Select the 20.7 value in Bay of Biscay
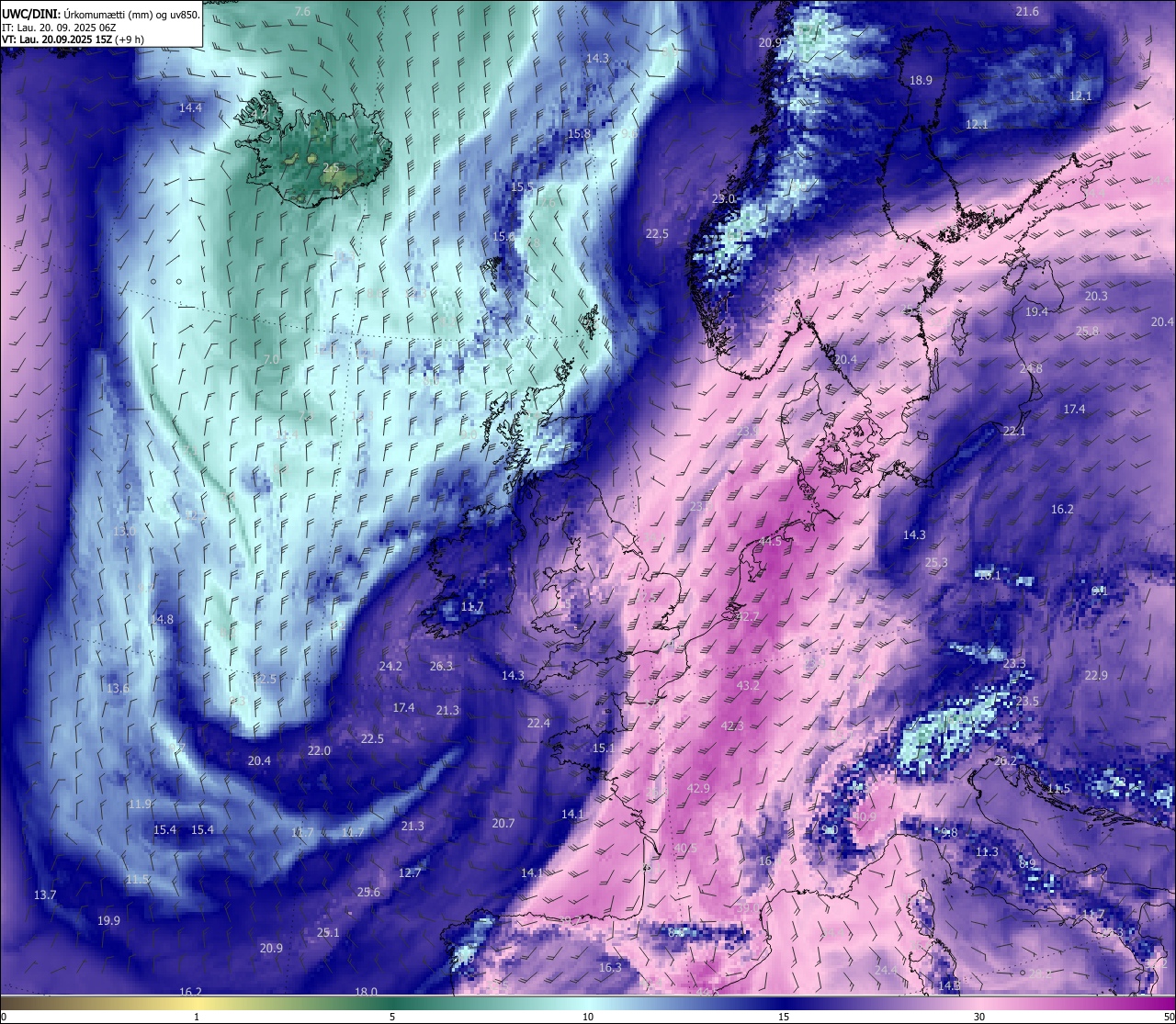This screenshot has width=1176, height=1024. 503,823
